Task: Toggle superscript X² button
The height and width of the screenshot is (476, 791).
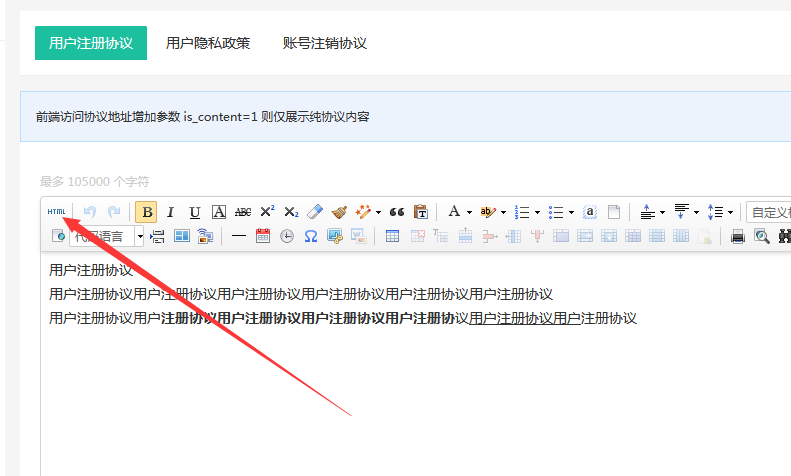Action: point(267,211)
